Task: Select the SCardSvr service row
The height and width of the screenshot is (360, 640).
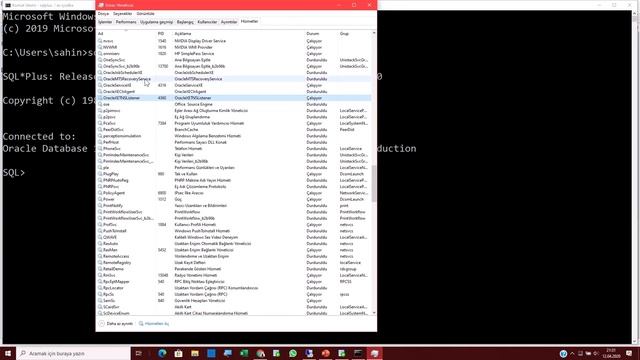Action: click(234, 307)
